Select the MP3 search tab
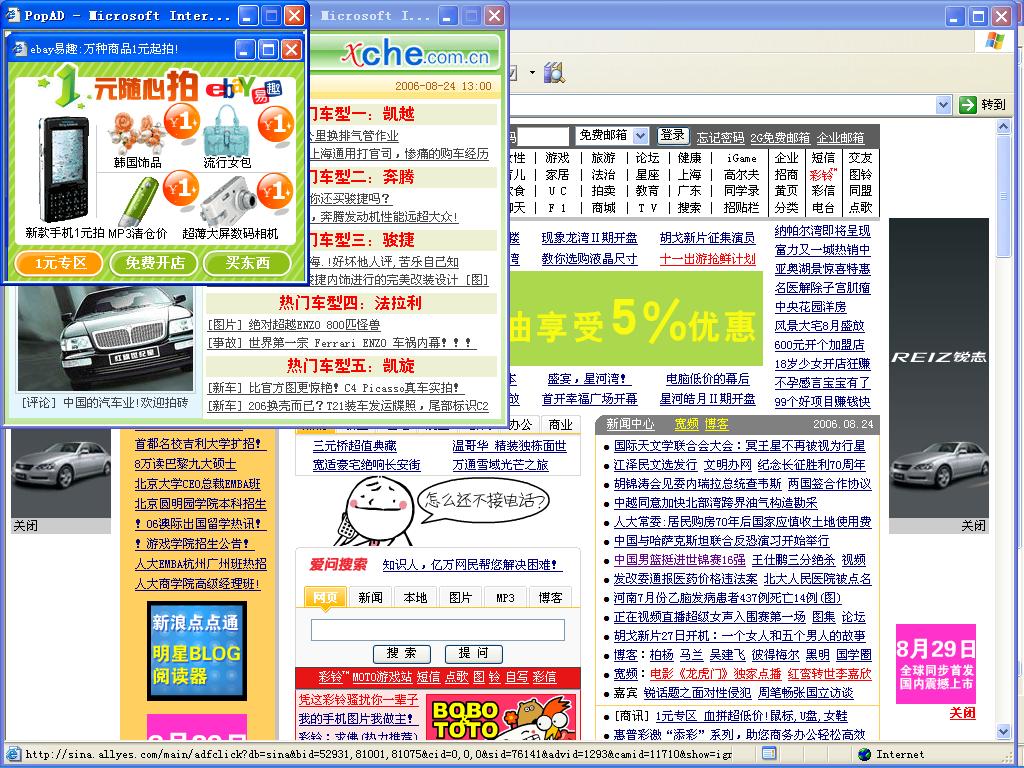The width and height of the screenshot is (1024, 768). [x=505, y=598]
